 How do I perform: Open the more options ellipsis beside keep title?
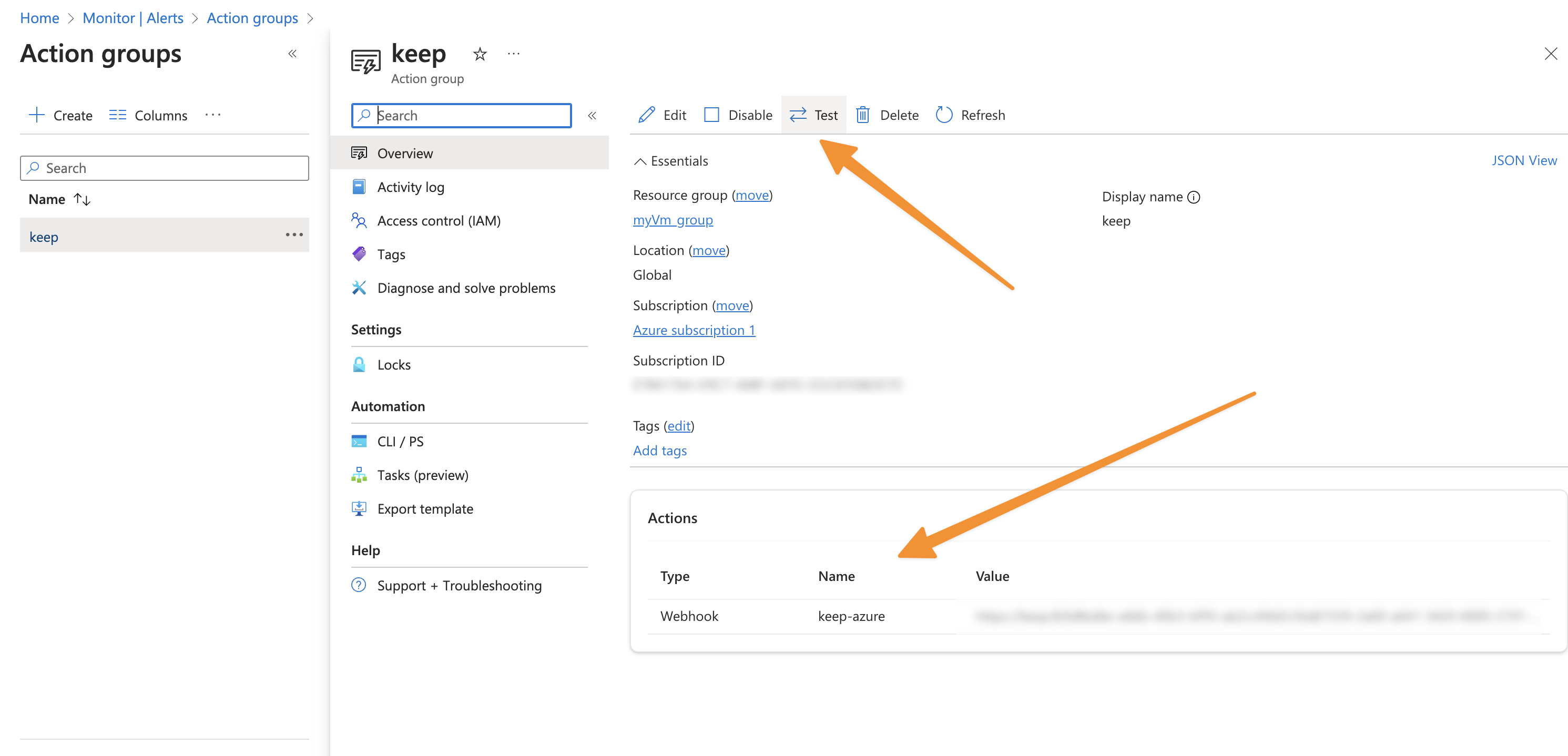514,54
